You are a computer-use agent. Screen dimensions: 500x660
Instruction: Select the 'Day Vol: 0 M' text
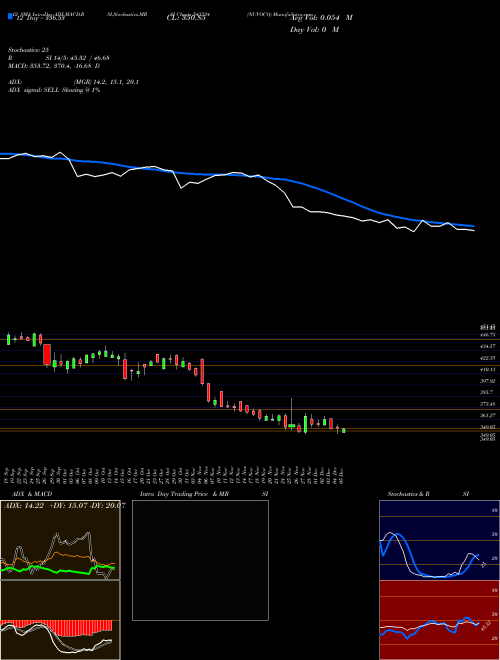point(314,30)
